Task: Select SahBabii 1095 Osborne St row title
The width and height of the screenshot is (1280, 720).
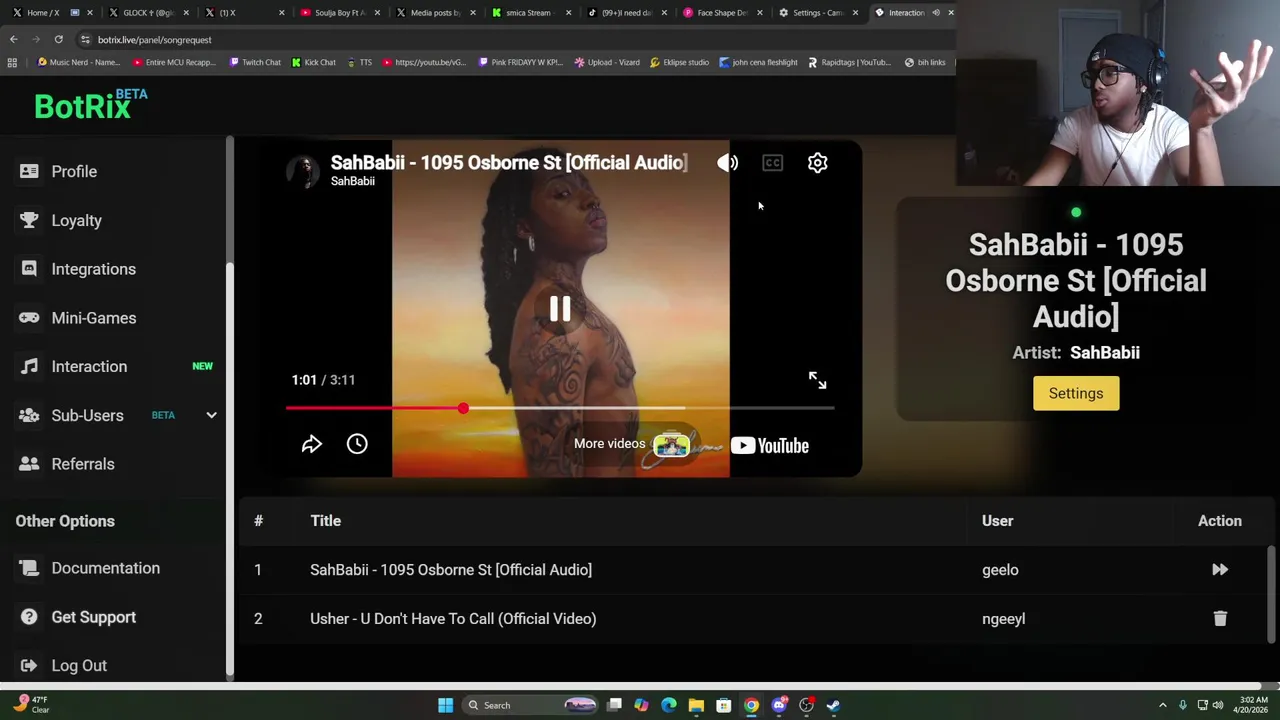Action: click(x=451, y=570)
